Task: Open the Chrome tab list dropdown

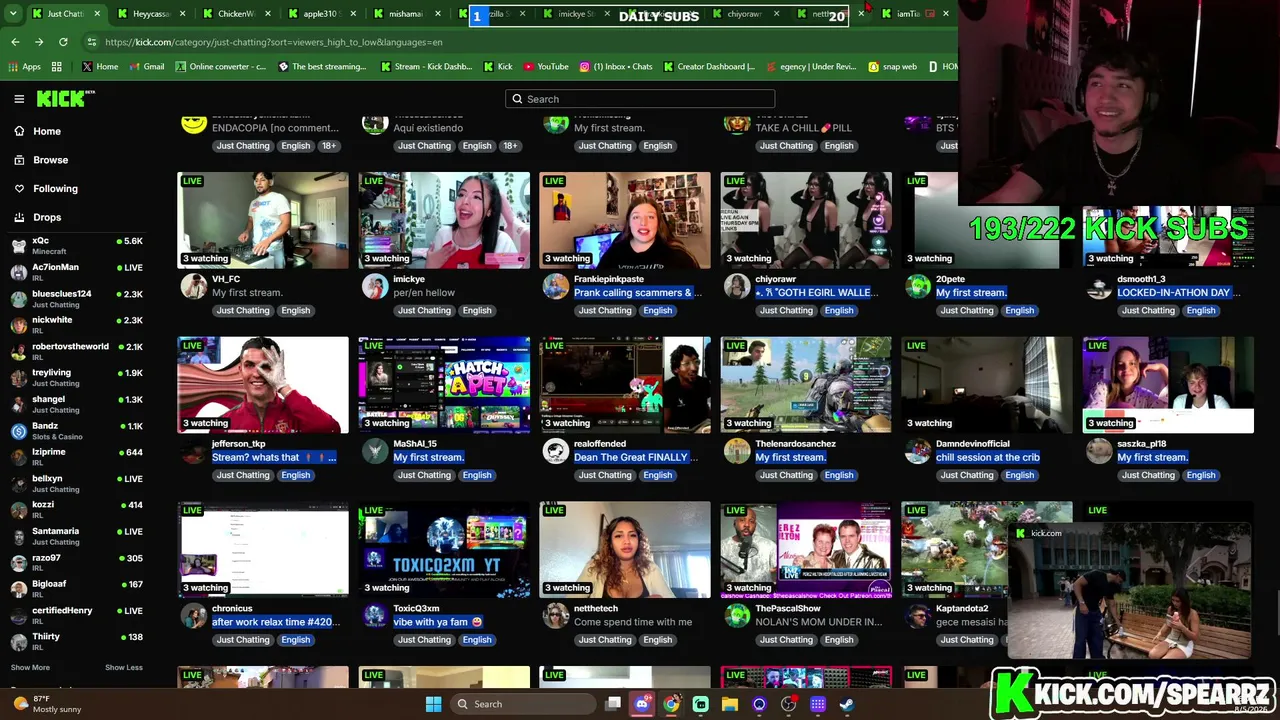Action: (15, 14)
